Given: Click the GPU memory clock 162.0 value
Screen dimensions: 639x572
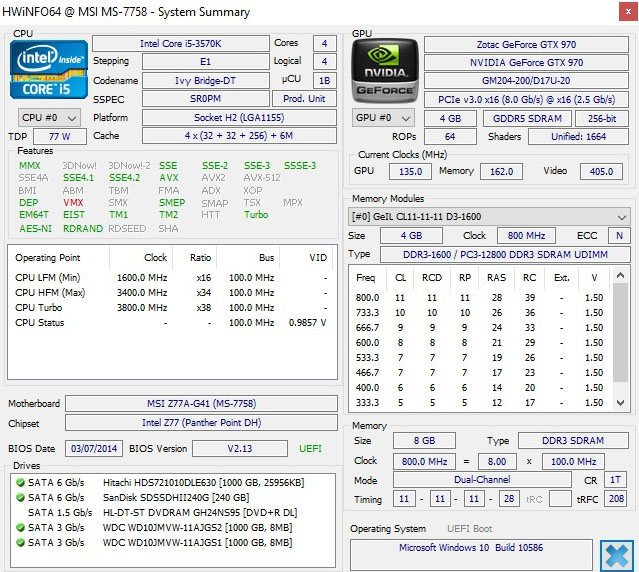Looking at the screenshot, I should tap(501, 172).
